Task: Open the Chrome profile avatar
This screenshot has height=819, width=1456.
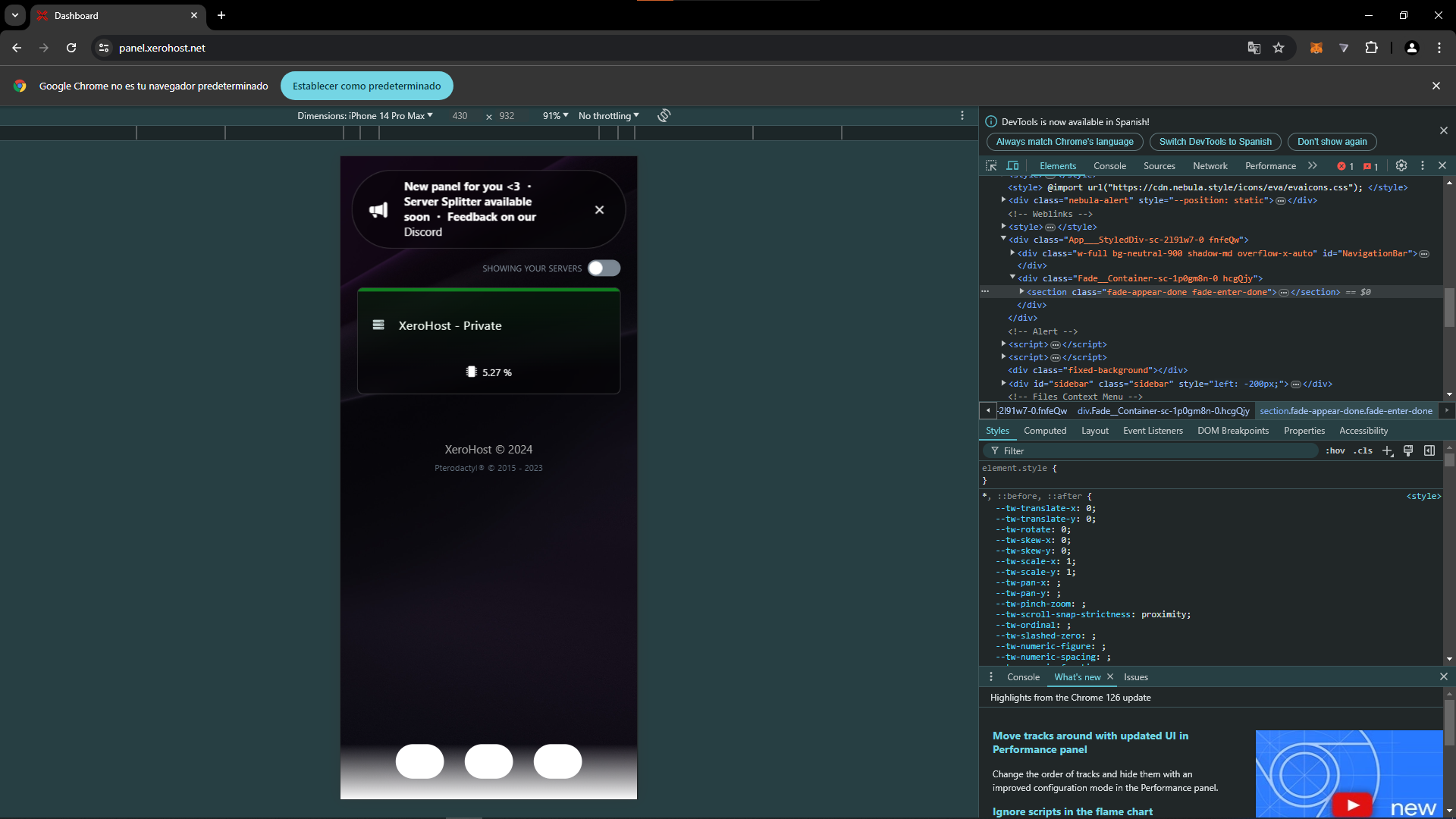Action: click(x=1411, y=48)
